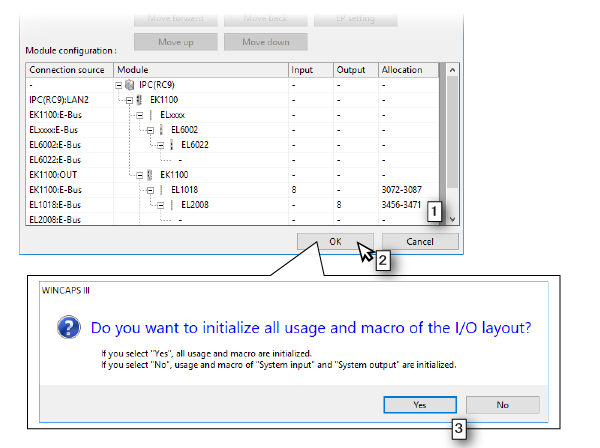Image resolution: width=600 pixels, height=448 pixels.
Task: Click the first EK1100 coupler module icon
Action: tap(139, 100)
